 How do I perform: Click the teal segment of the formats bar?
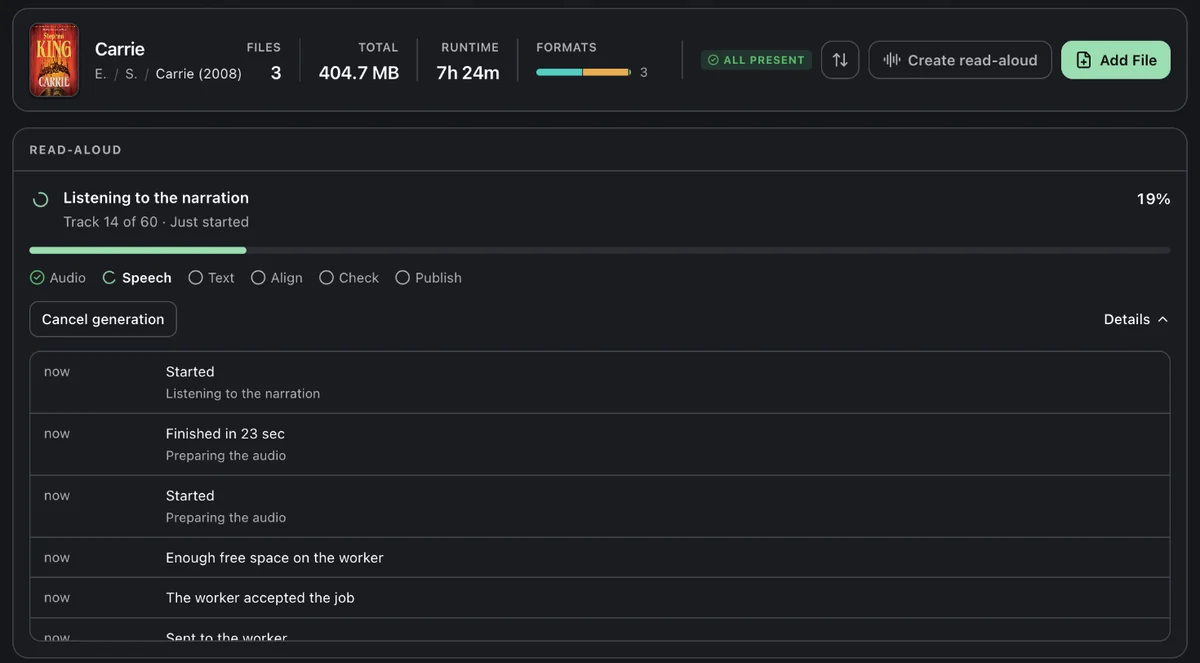pos(559,72)
